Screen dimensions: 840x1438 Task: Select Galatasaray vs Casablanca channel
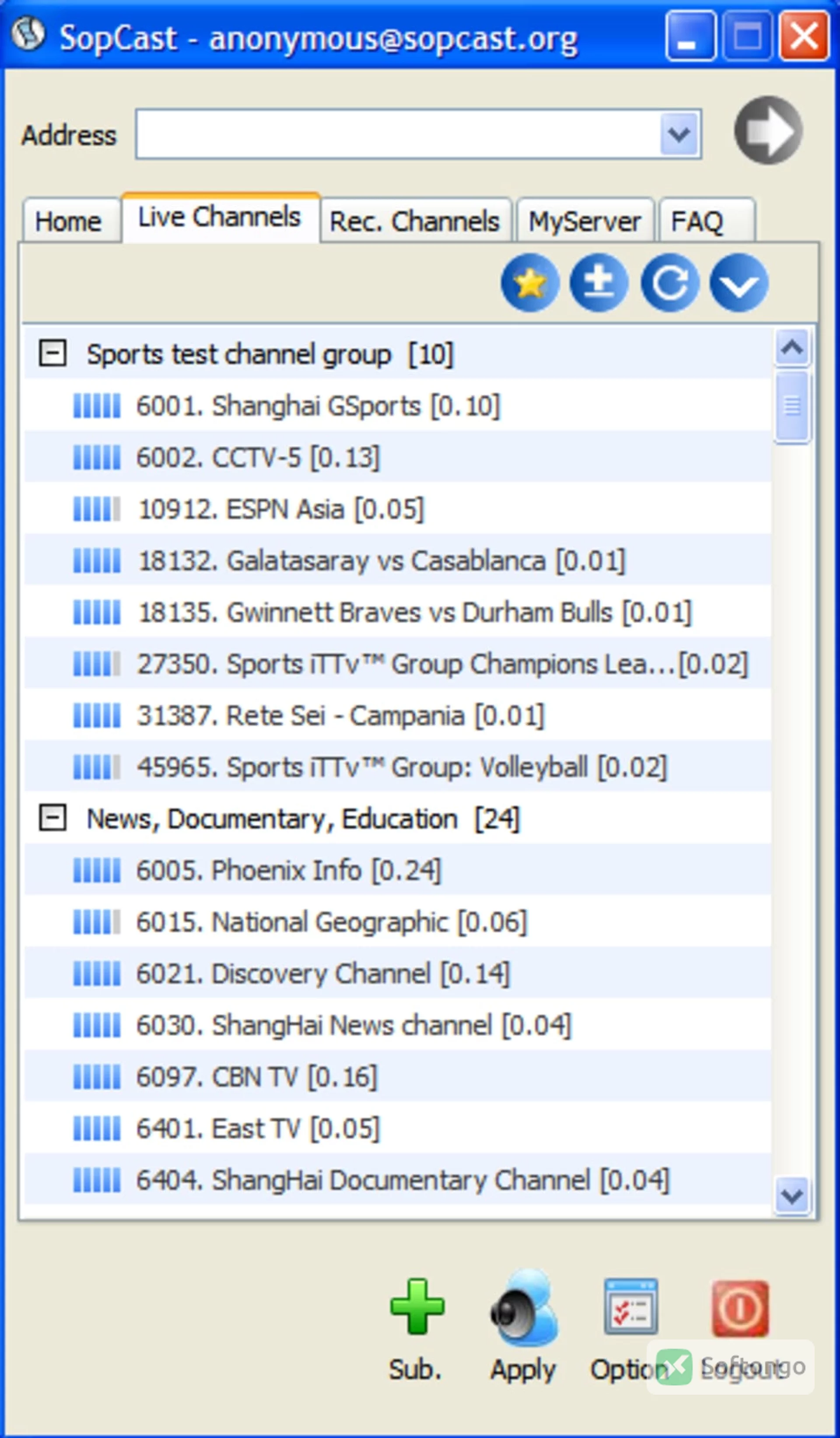pos(398,560)
